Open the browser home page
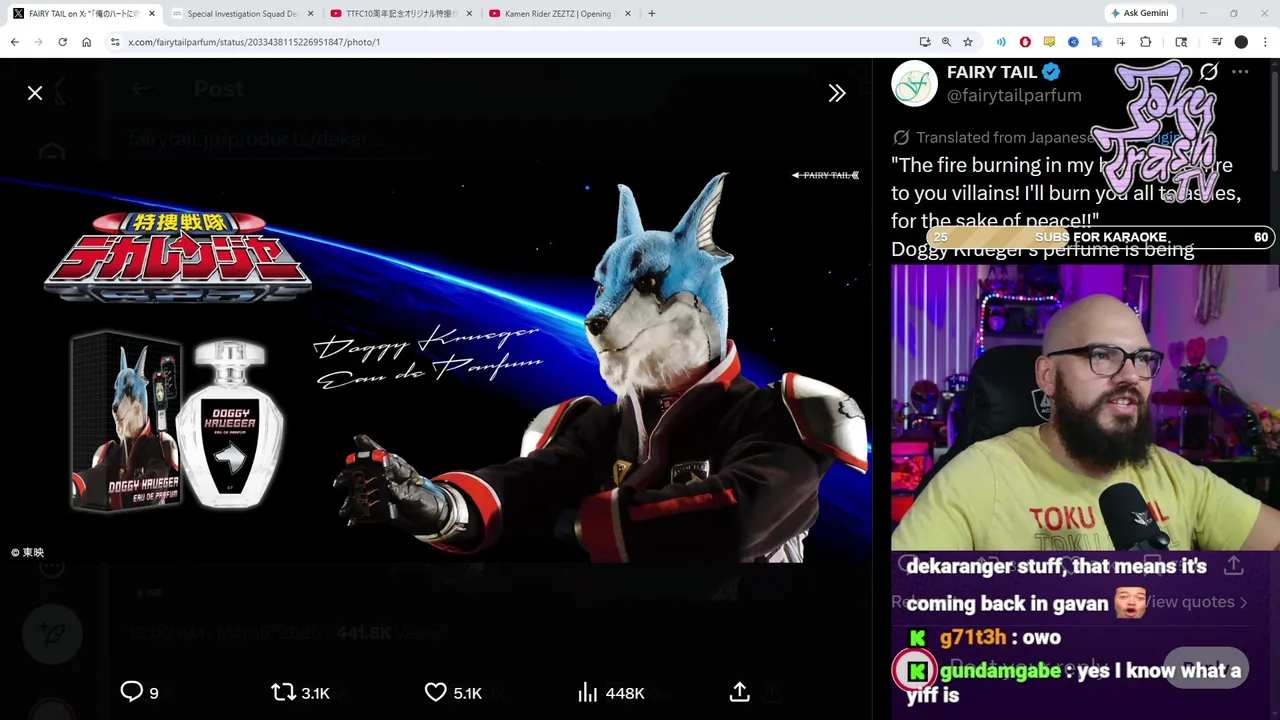Image resolution: width=1280 pixels, height=720 pixels. tap(86, 42)
